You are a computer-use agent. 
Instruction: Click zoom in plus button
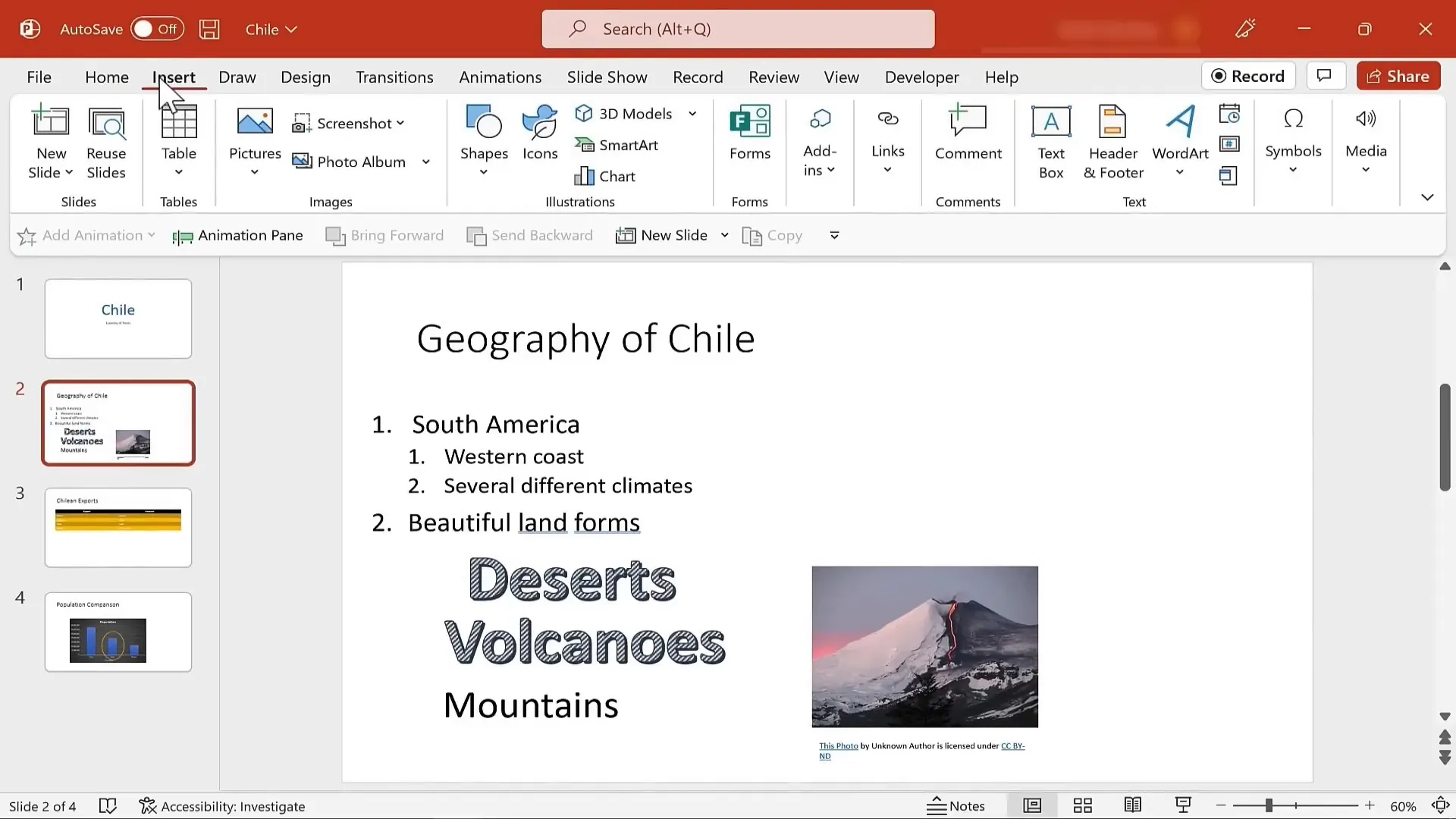[x=1370, y=805]
